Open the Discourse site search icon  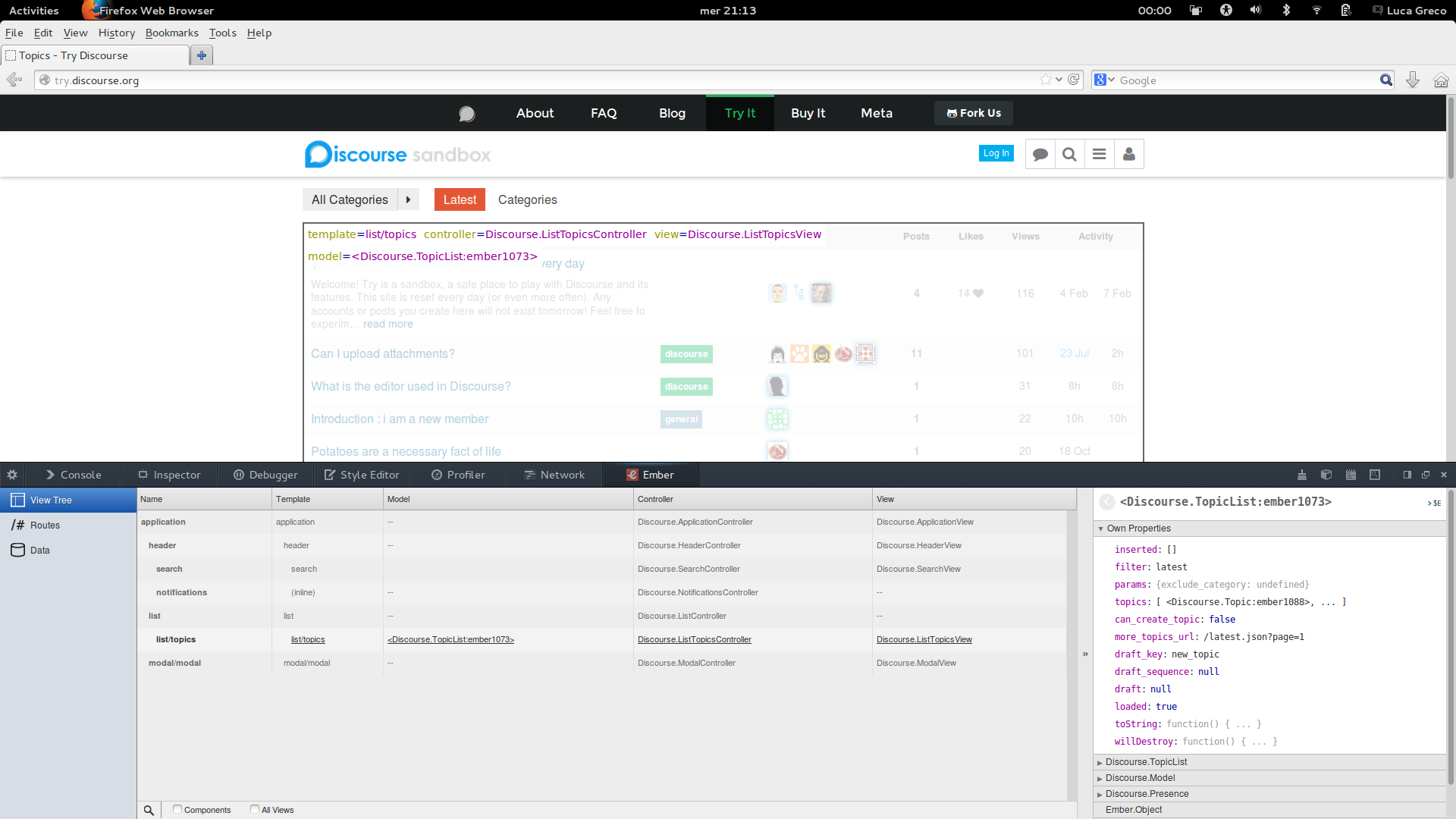[x=1069, y=154]
